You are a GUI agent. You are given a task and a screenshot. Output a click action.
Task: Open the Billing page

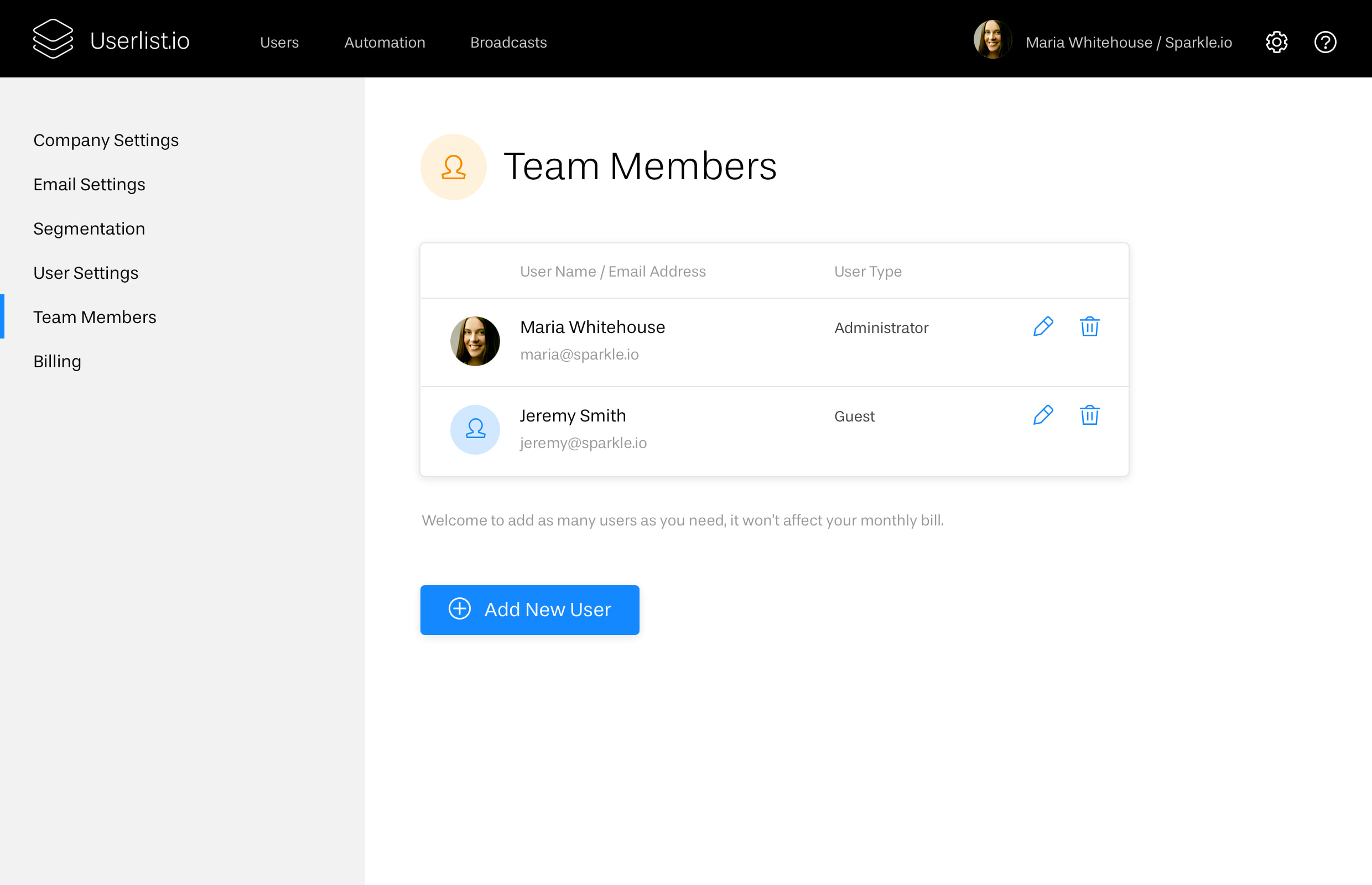pyautogui.click(x=57, y=361)
